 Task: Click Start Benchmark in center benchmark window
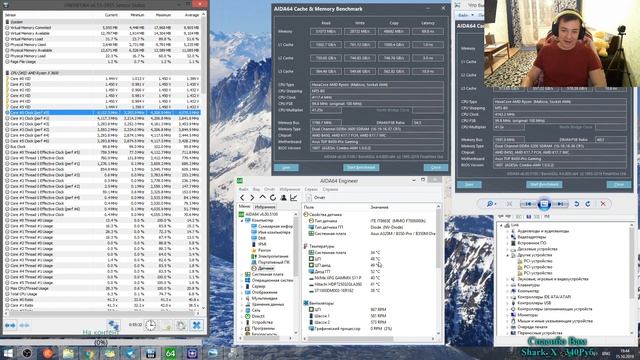point(361,168)
